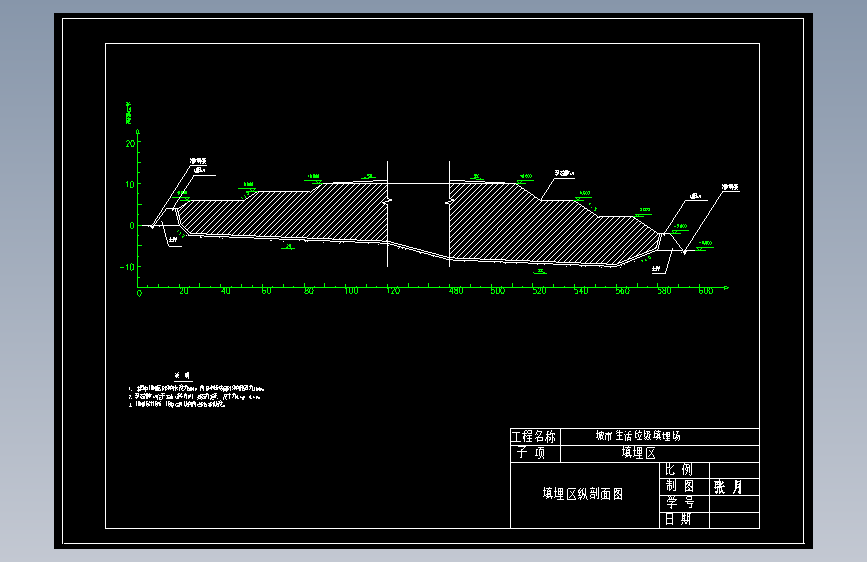
Task: Click the '城市生活垃圾填埋场' project name text
Action: 638,436
